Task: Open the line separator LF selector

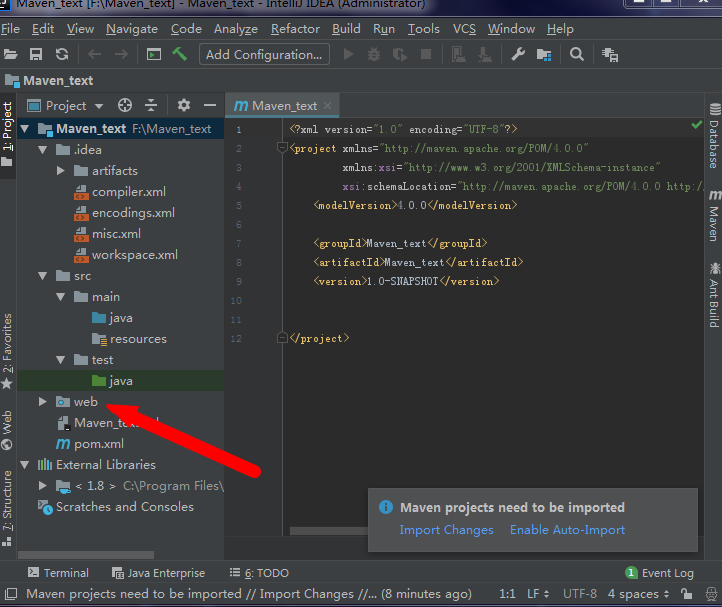Action: tap(538, 594)
